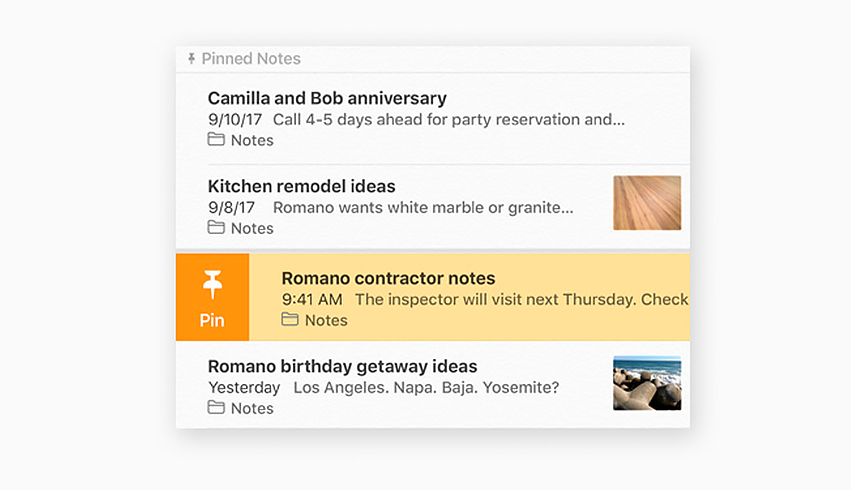Click folder icon under Camilla and Bob anniversary
Screen dimensions: 851x490
tap(216, 140)
